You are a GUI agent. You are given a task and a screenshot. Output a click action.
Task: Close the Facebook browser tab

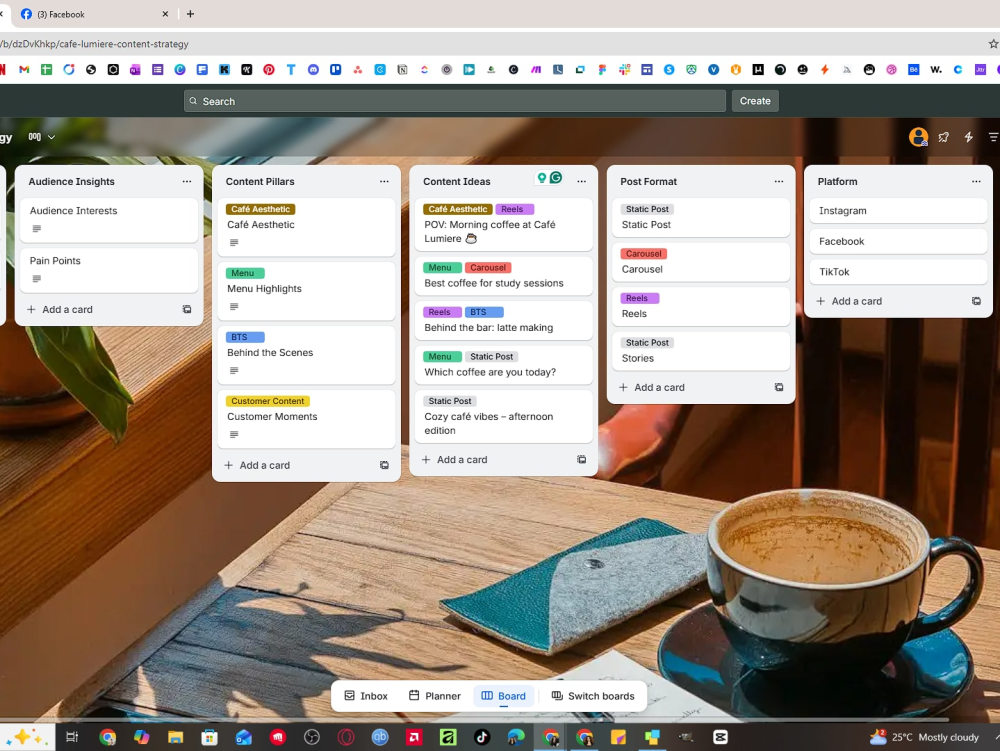[x=165, y=14]
